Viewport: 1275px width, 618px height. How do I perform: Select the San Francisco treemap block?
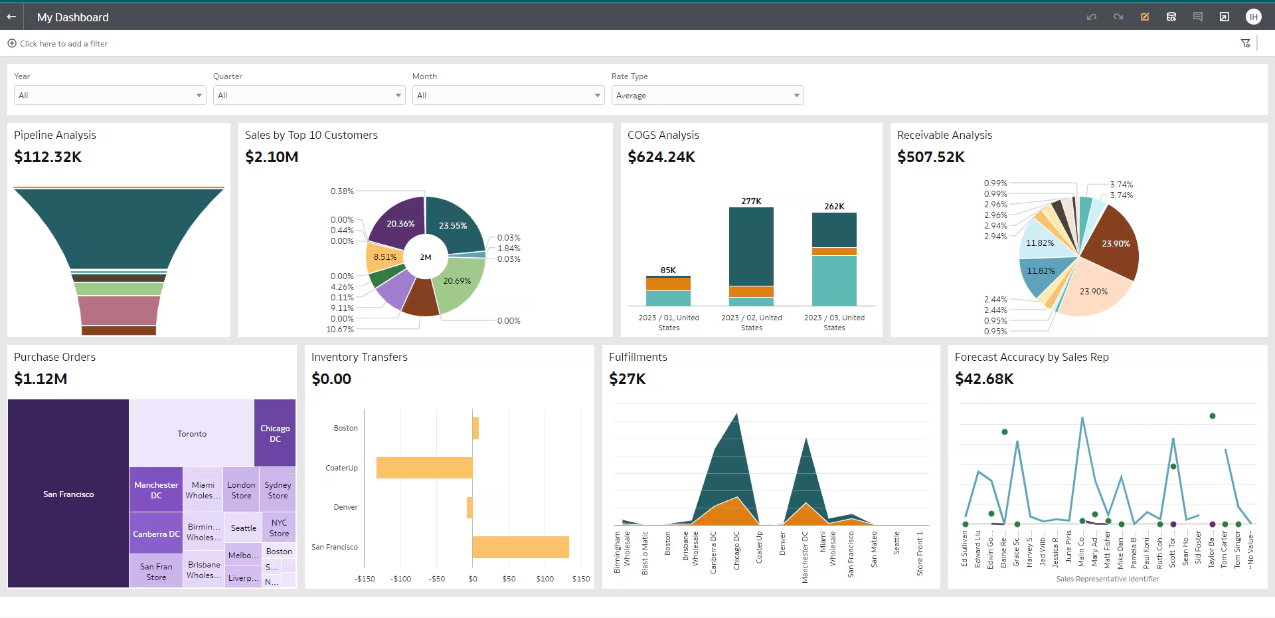[x=69, y=494]
